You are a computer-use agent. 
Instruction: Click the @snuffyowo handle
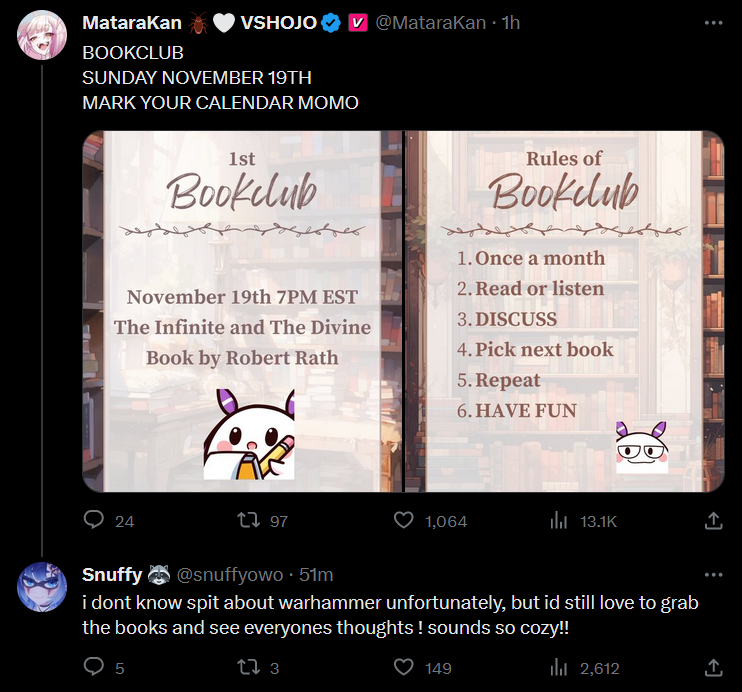coord(229,575)
